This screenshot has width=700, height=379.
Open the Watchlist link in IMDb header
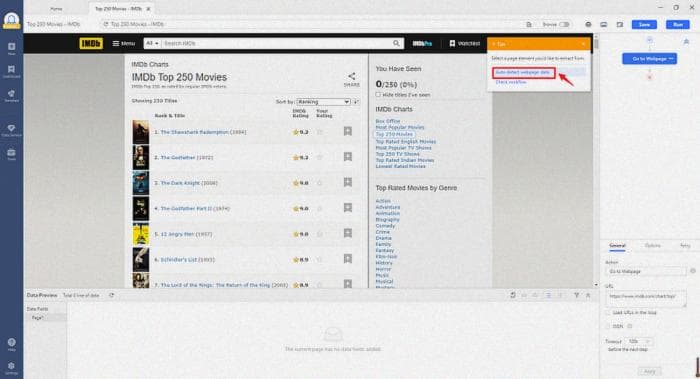(x=464, y=43)
